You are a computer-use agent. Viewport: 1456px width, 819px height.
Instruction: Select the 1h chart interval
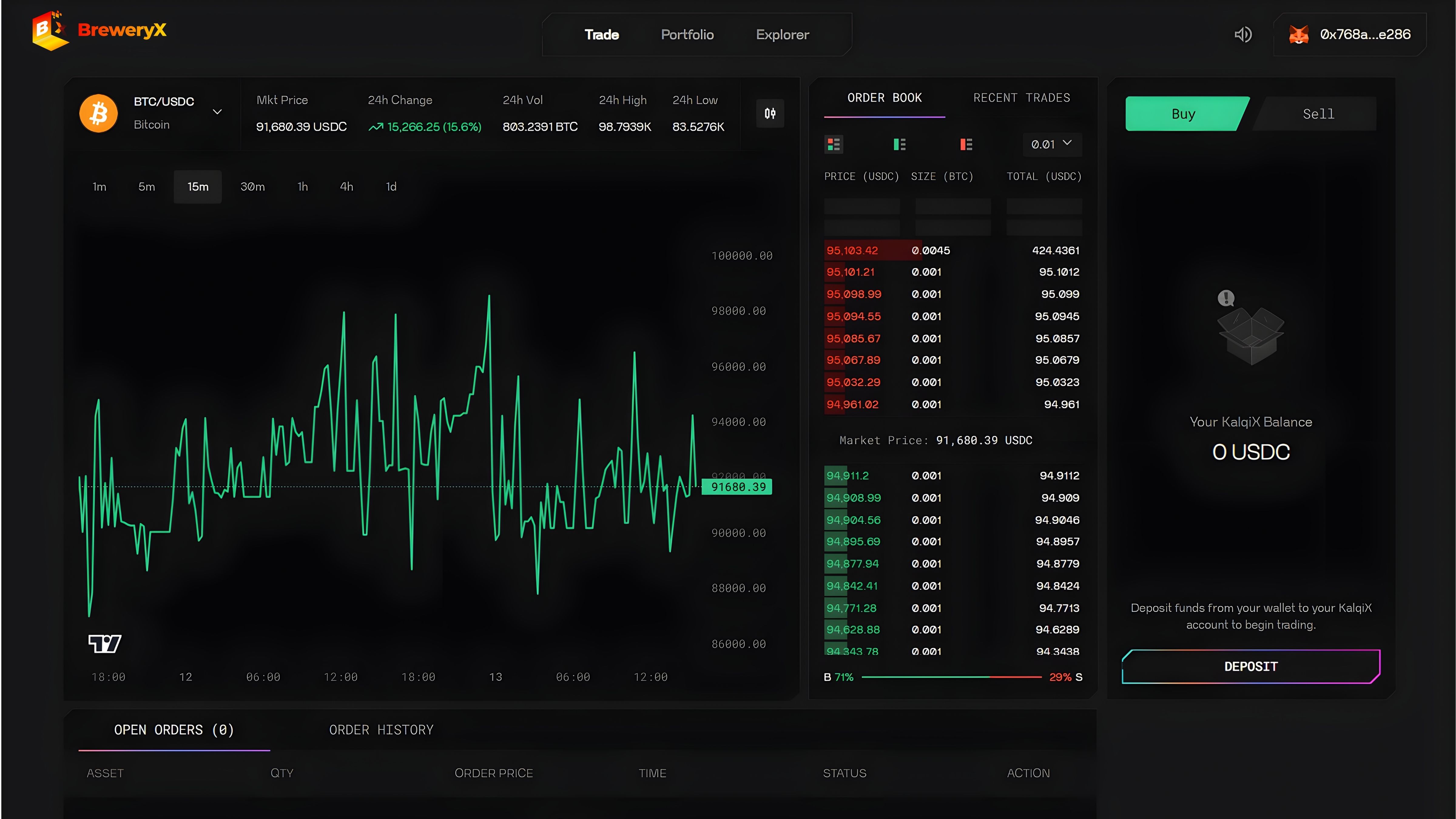pos(302,187)
